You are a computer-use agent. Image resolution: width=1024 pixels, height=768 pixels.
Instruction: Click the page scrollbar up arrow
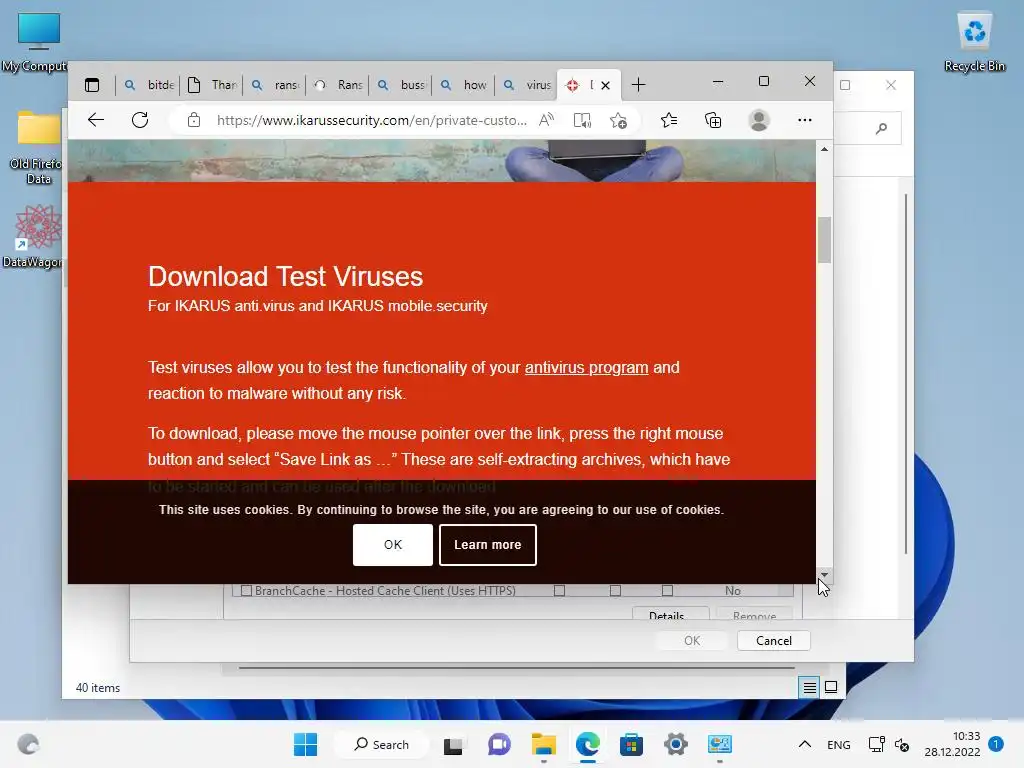pyautogui.click(x=824, y=149)
